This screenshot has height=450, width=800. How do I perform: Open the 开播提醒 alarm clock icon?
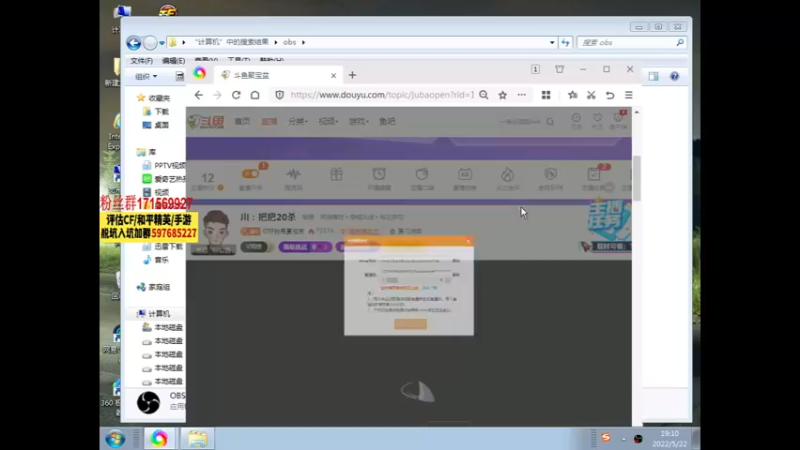point(379,178)
